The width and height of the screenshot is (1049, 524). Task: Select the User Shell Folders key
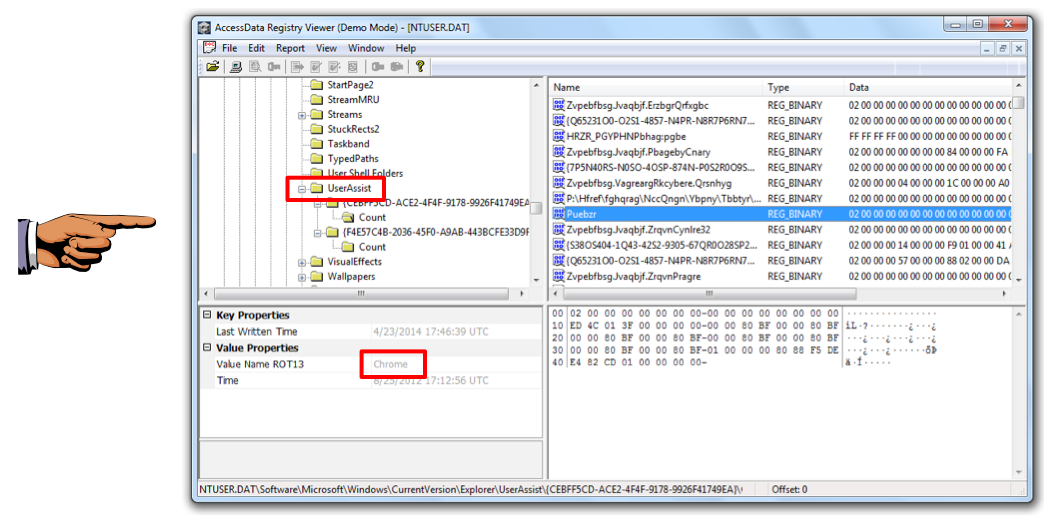[365, 173]
